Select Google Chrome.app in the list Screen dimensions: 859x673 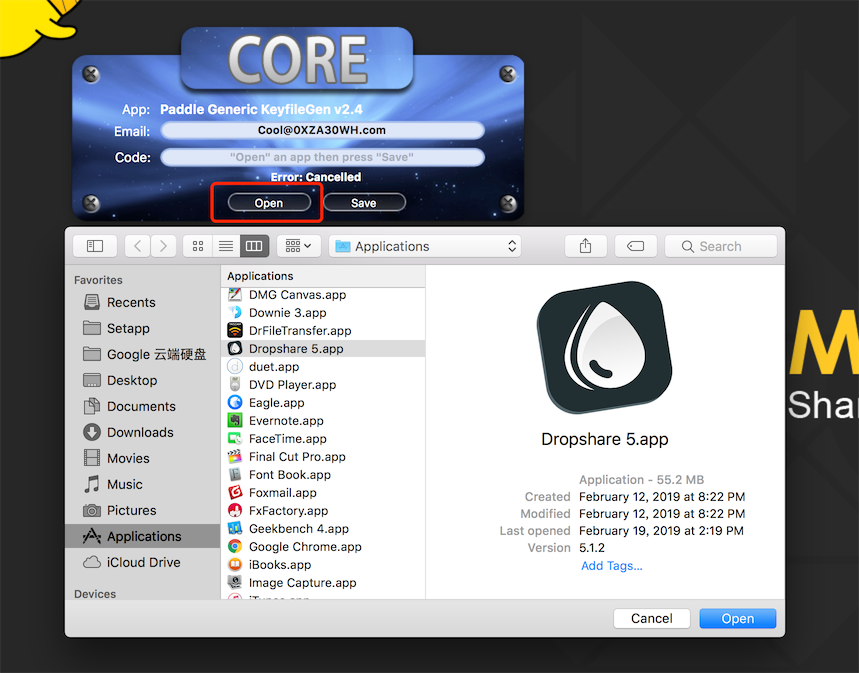tap(323, 547)
